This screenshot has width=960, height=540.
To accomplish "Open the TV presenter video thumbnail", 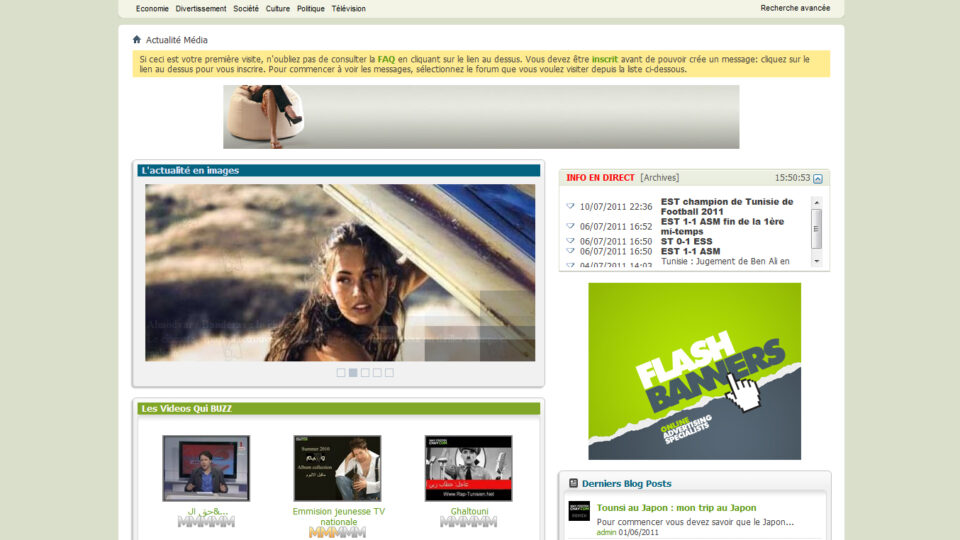I will tap(206, 468).
